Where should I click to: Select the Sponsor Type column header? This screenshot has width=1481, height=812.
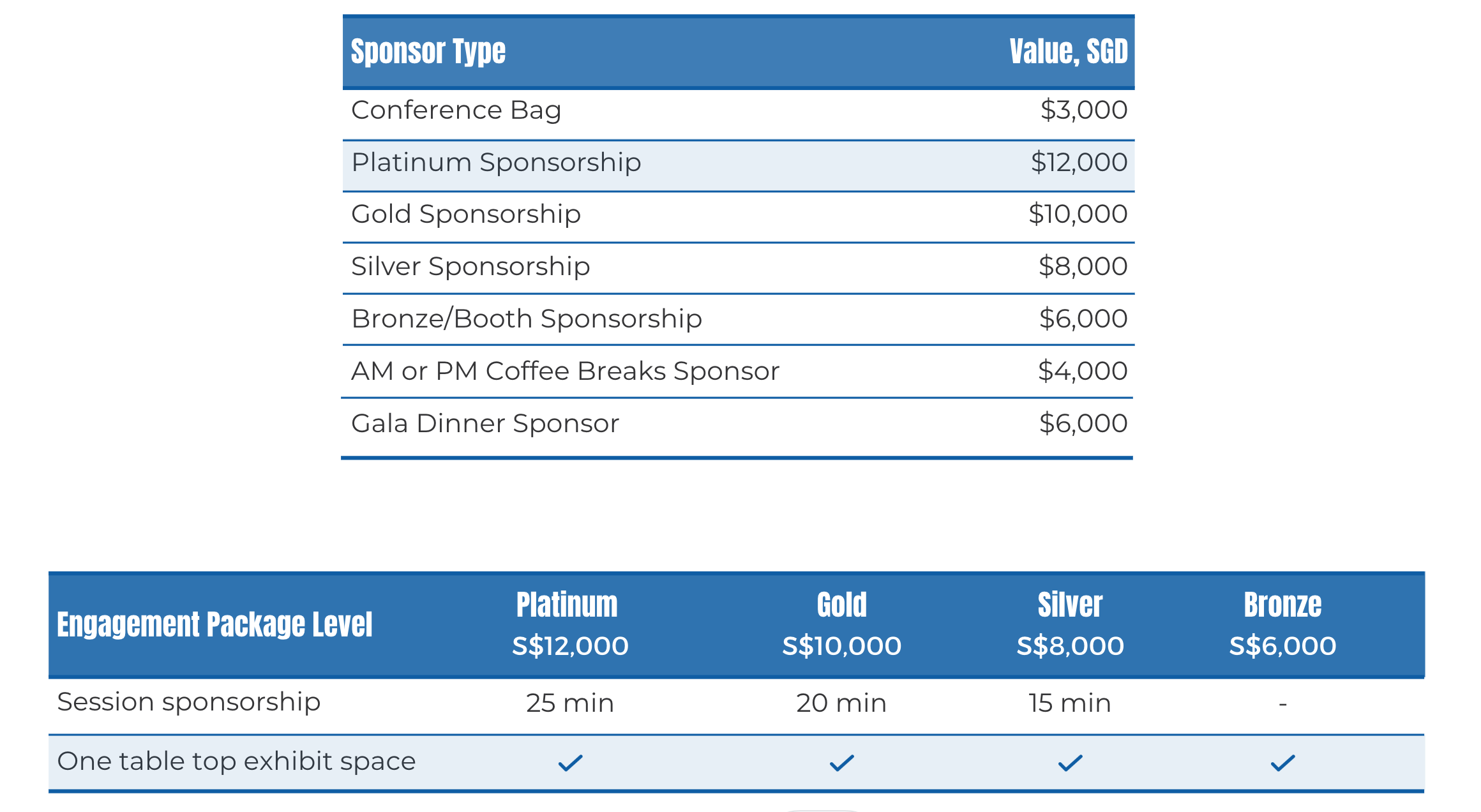tap(428, 52)
